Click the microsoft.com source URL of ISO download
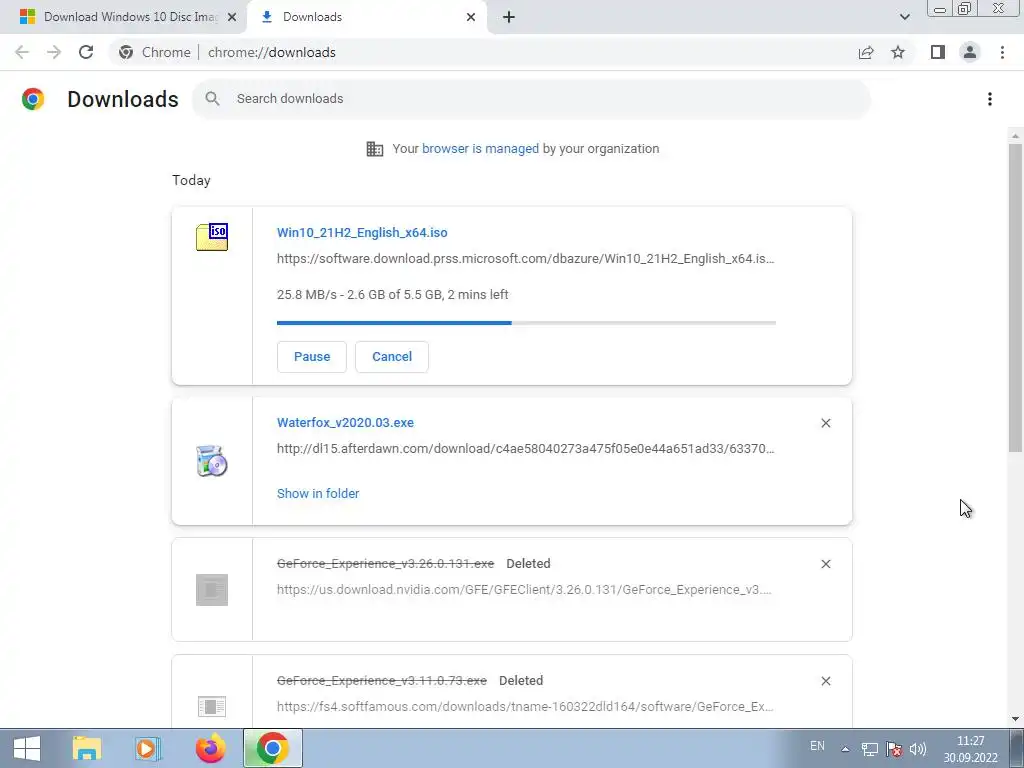The width and height of the screenshot is (1024, 768). click(x=526, y=259)
